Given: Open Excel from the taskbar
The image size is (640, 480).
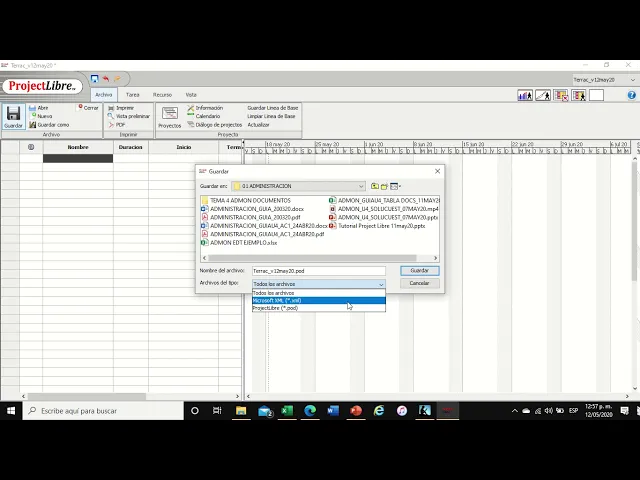Looking at the screenshot, I should (287, 411).
